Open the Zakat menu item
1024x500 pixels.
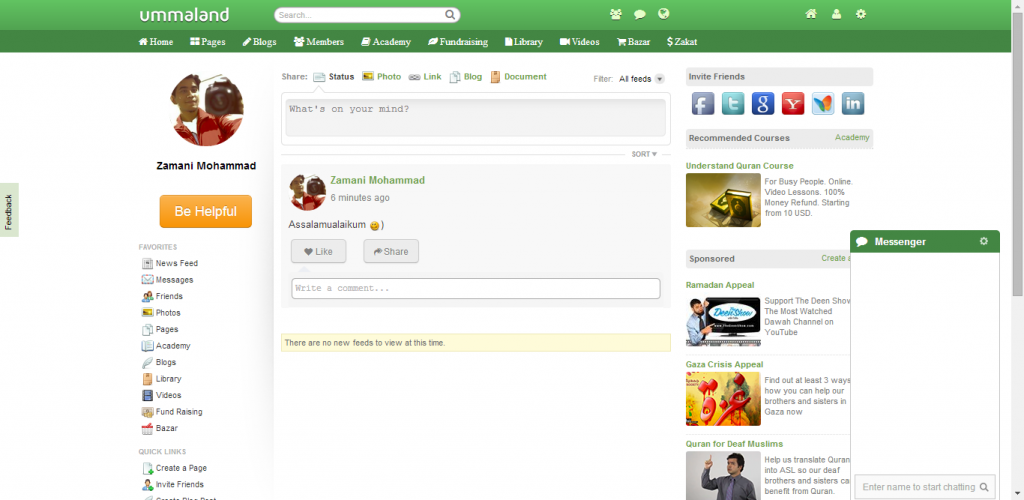(x=682, y=42)
